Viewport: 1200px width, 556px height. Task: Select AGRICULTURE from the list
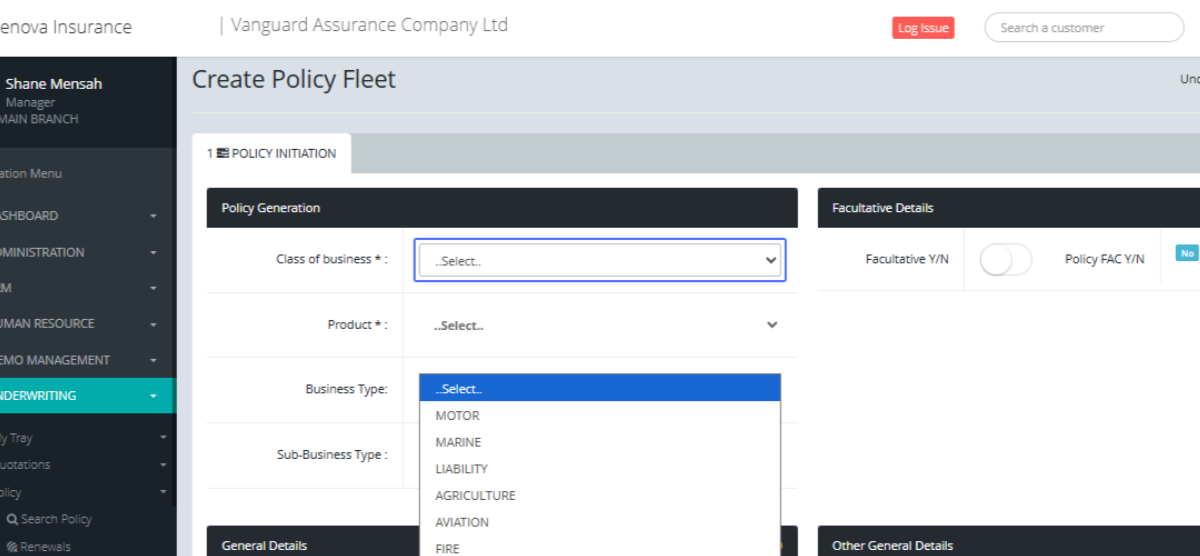pyautogui.click(x=476, y=496)
